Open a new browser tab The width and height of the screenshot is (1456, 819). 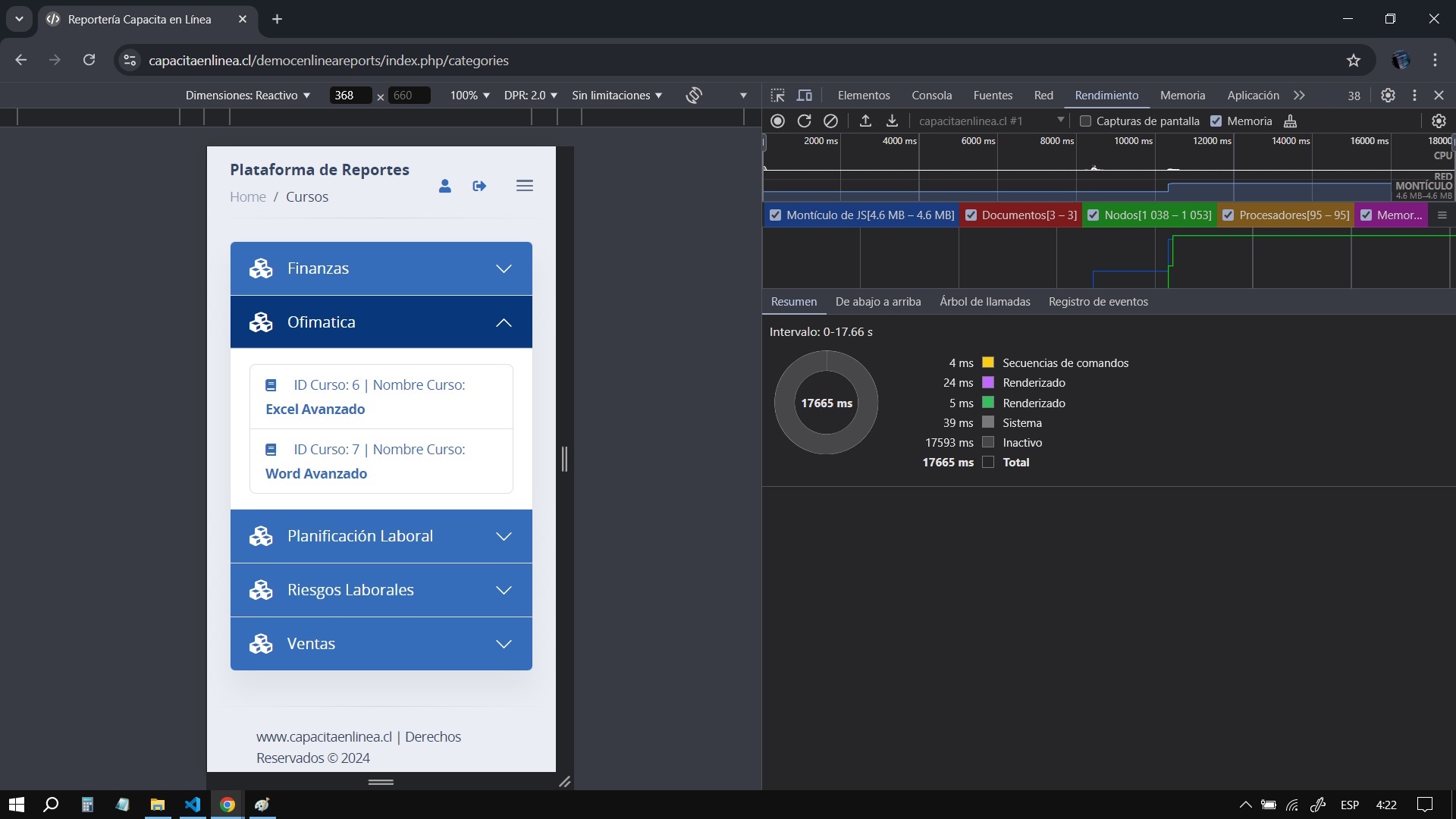(x=277, y=19)
